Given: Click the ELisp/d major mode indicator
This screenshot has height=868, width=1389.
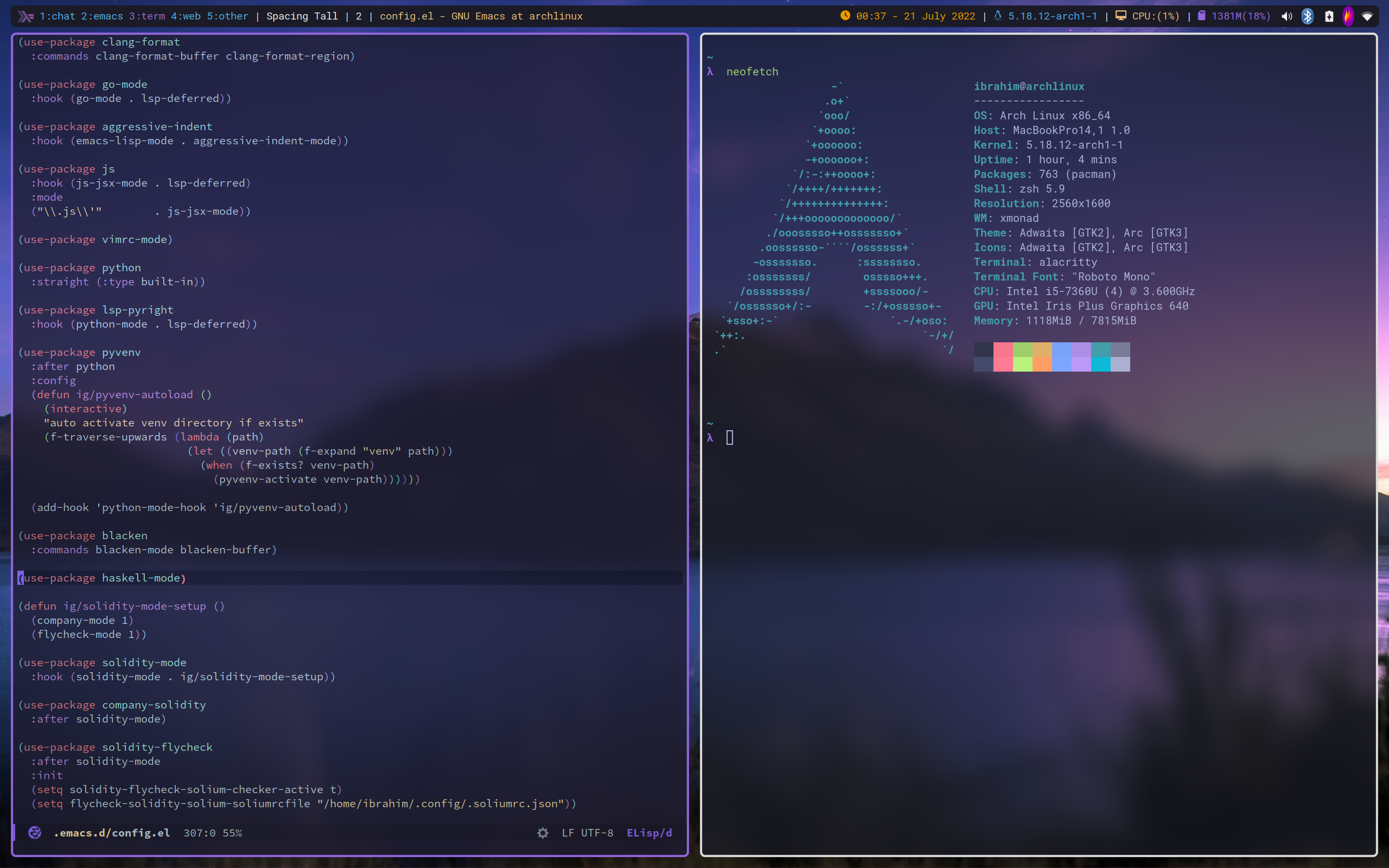Looking at the screenshot, I should tap(648, 832).
